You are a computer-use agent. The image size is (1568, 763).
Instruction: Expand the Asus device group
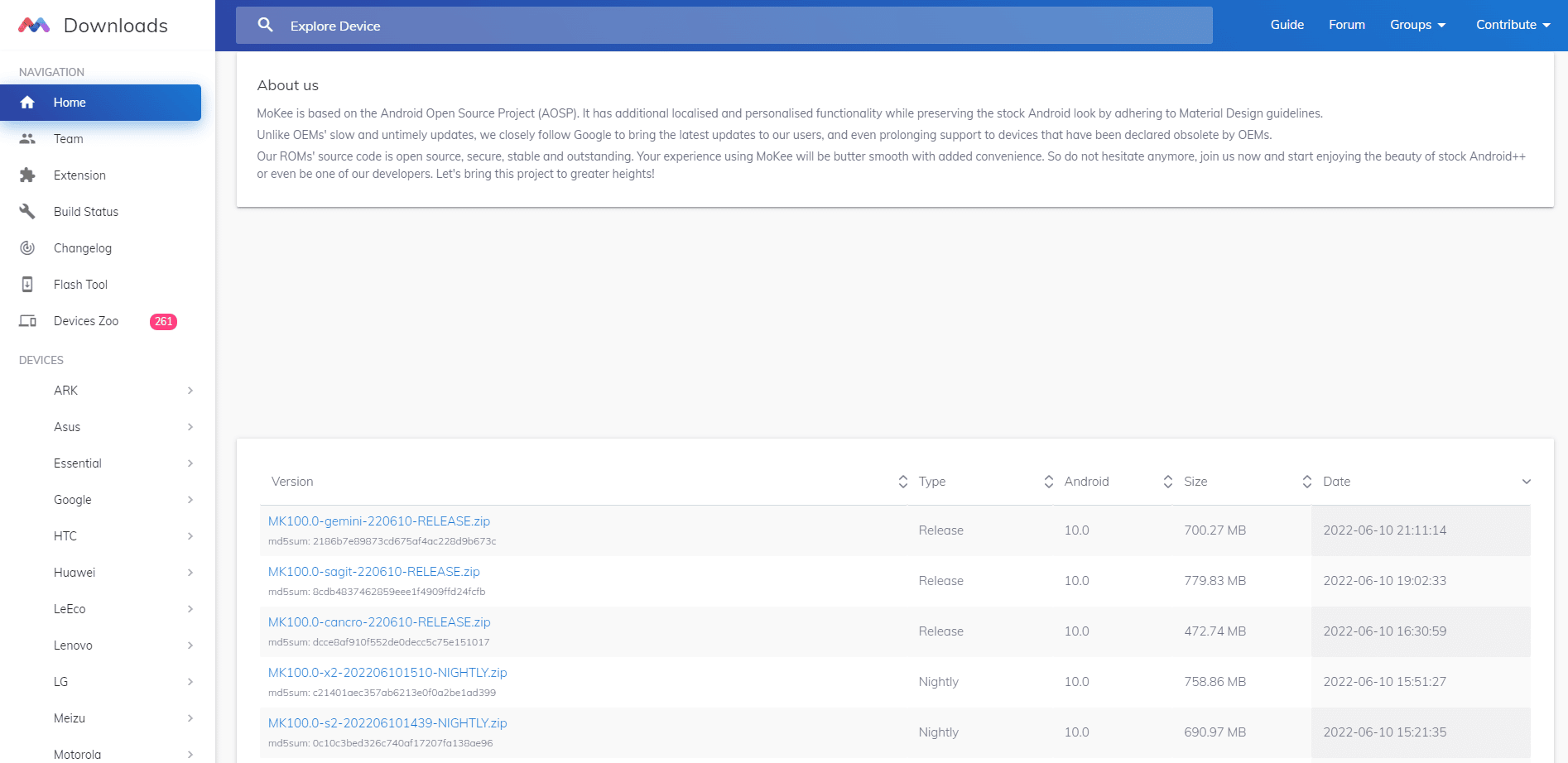(190, 427)
